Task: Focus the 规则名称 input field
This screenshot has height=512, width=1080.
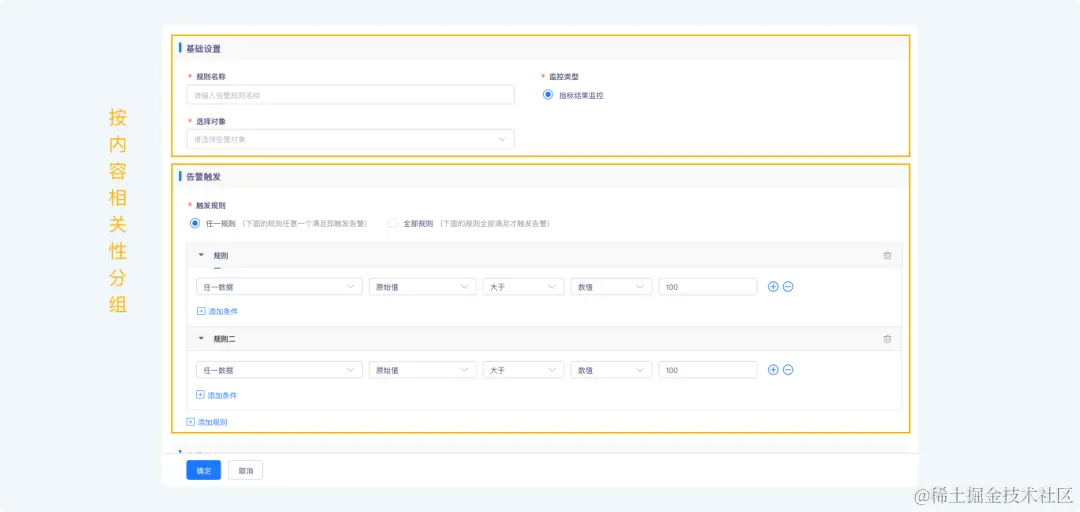Action: point(350,95)
